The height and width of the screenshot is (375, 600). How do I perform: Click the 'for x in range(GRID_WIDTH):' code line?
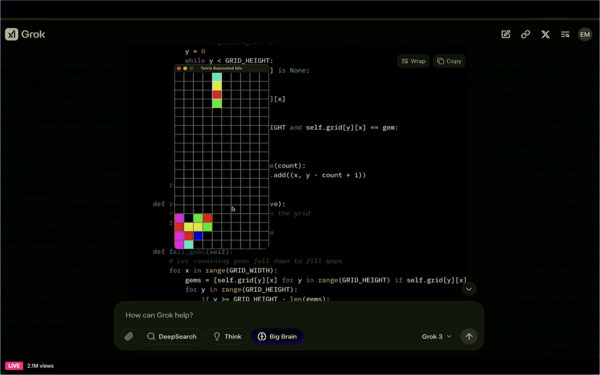tap(223, 271)
